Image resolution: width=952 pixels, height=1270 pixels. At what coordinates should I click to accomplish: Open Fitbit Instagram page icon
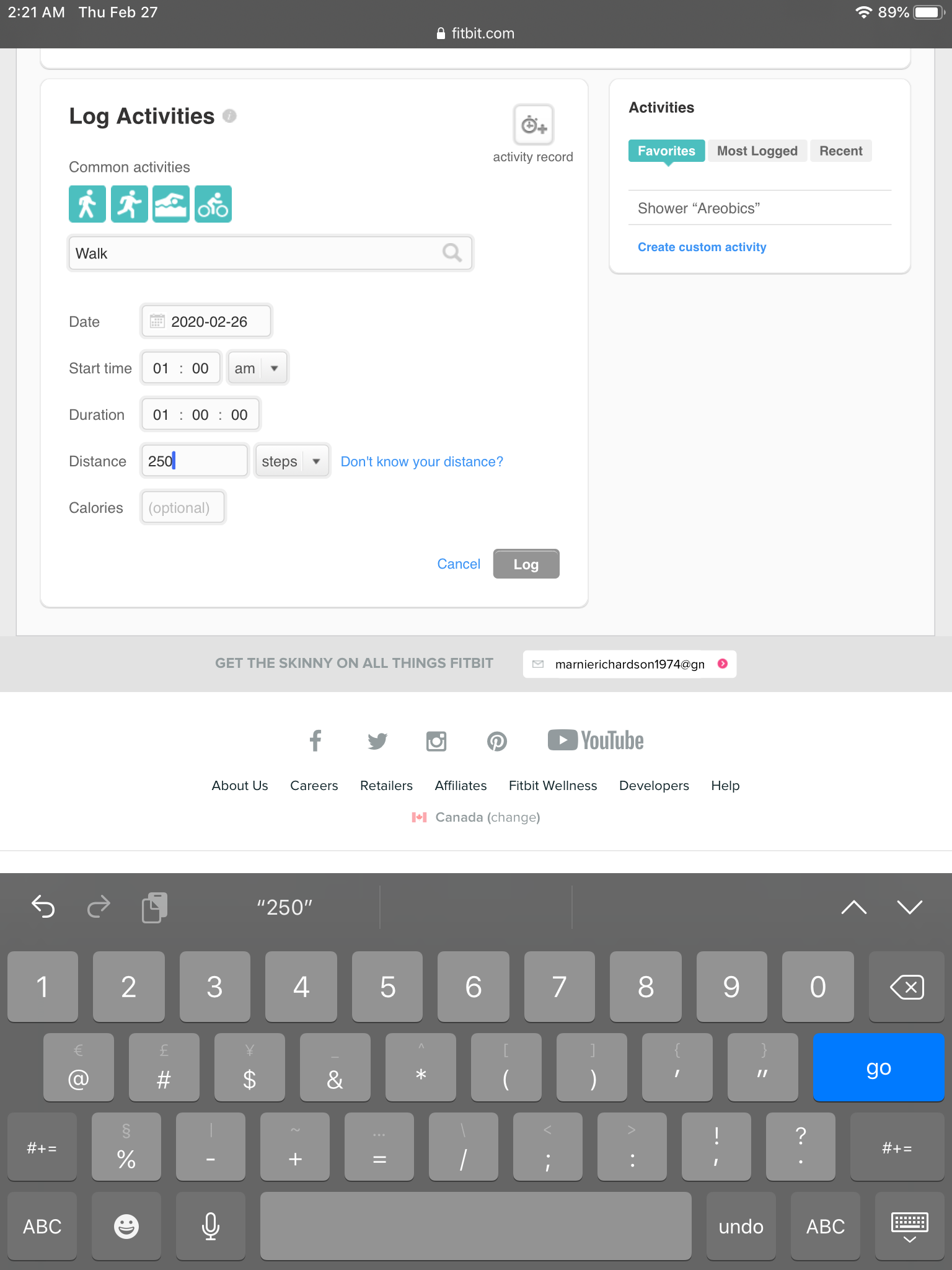[436, 740]
